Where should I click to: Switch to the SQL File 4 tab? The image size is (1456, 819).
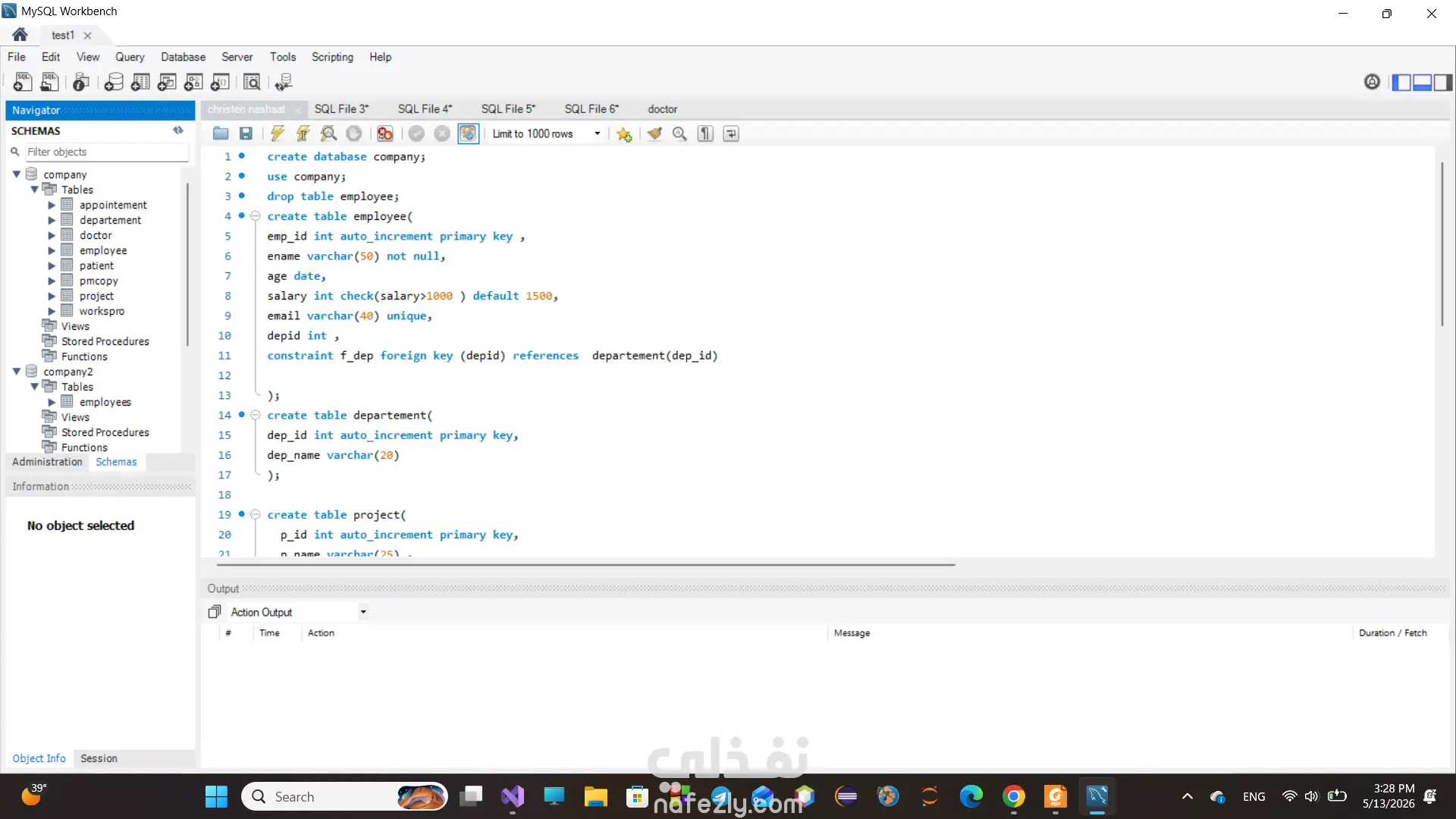(x=425, y=109)
